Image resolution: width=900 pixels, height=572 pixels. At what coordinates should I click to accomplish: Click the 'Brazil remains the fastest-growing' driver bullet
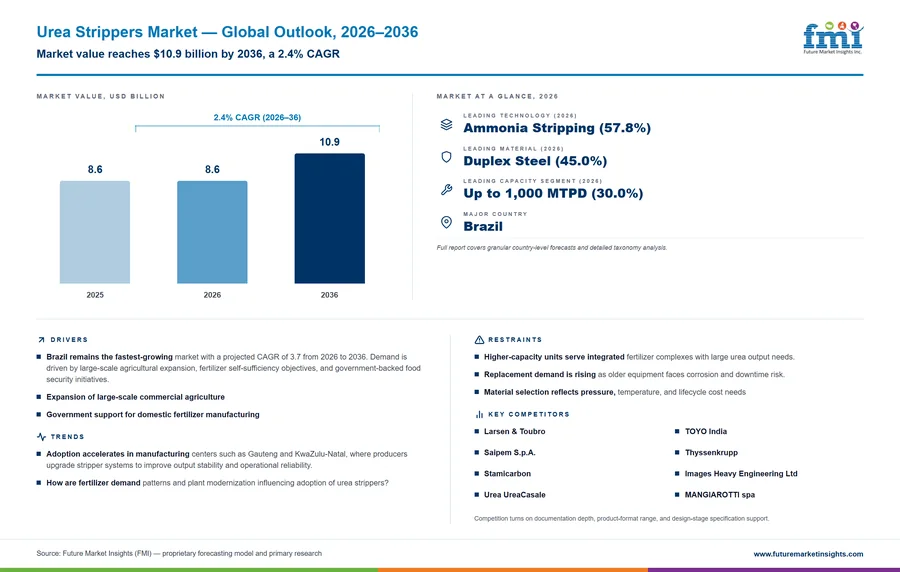click(233, 368)
